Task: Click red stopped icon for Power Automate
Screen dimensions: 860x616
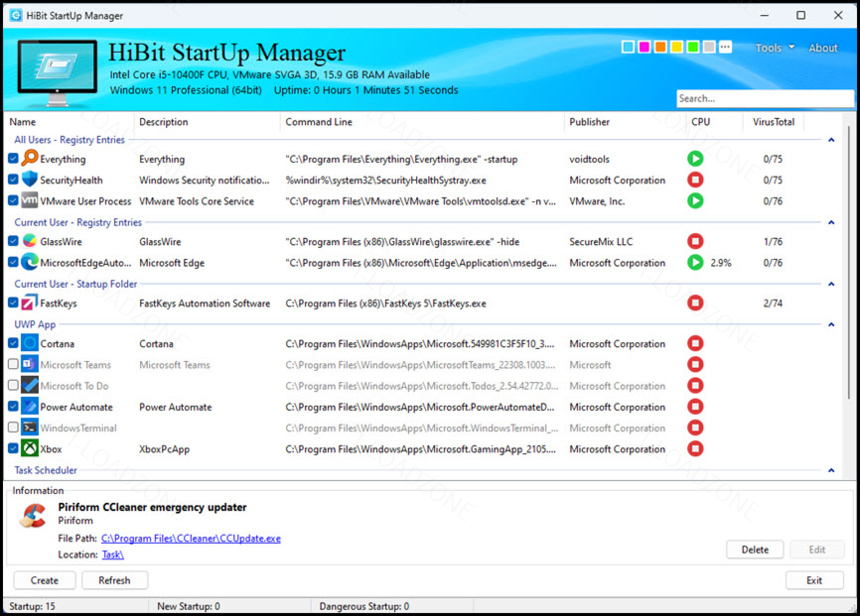Action: (x=695, y=406)
